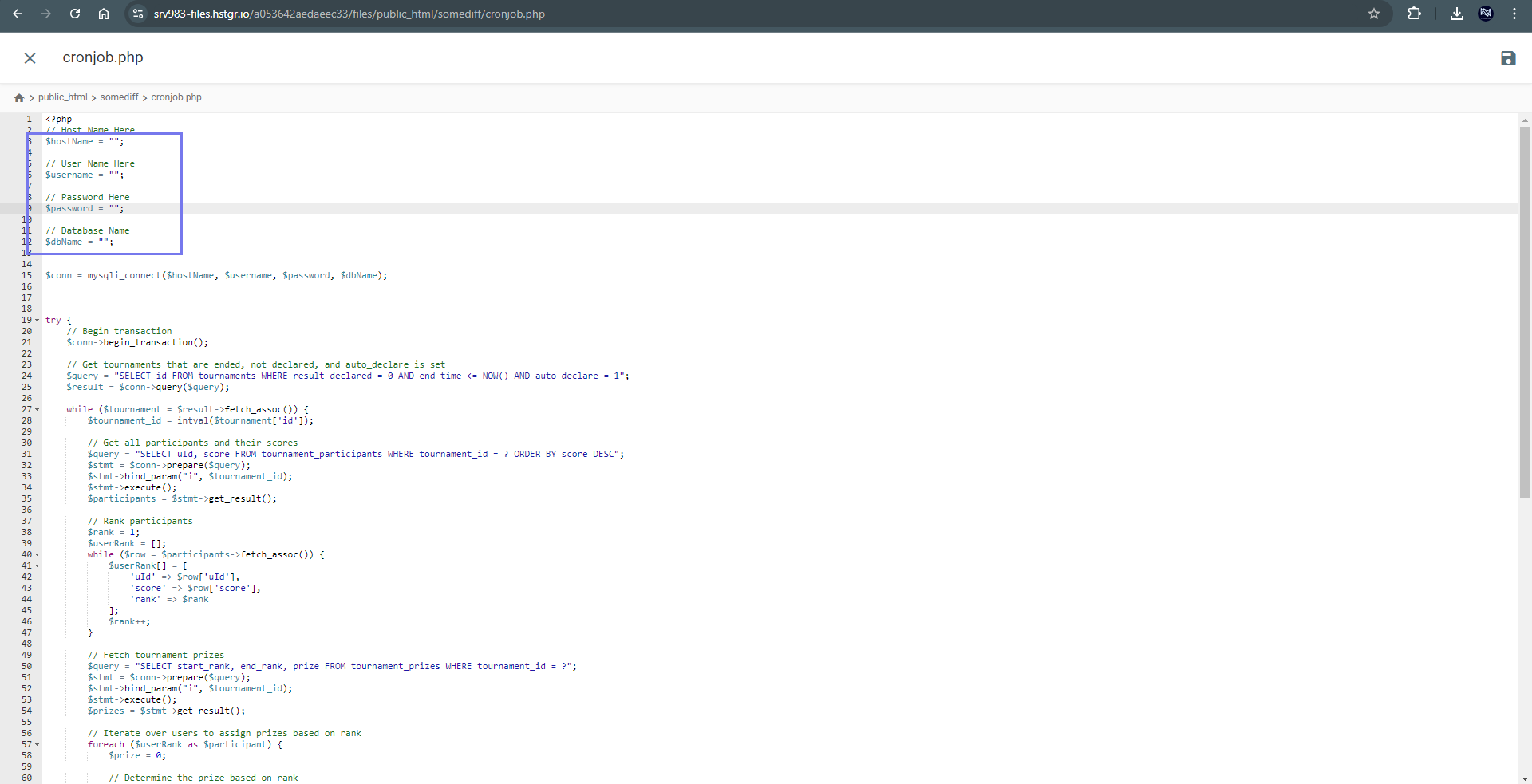
Task: Click the editor vertical scrollbar thumb
Action: 1525,312
